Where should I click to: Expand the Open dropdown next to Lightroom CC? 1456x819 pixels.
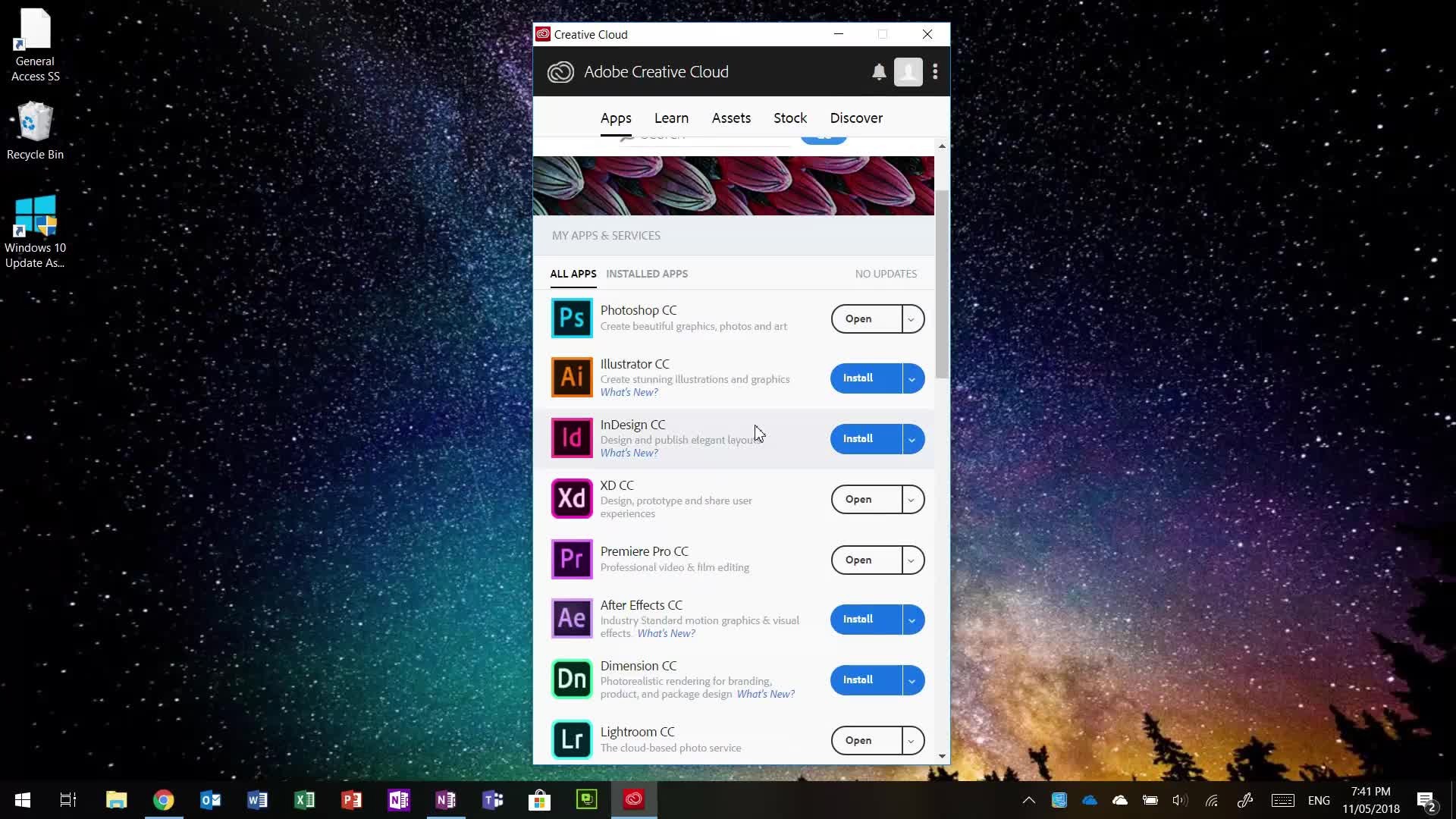pos(912,740)
